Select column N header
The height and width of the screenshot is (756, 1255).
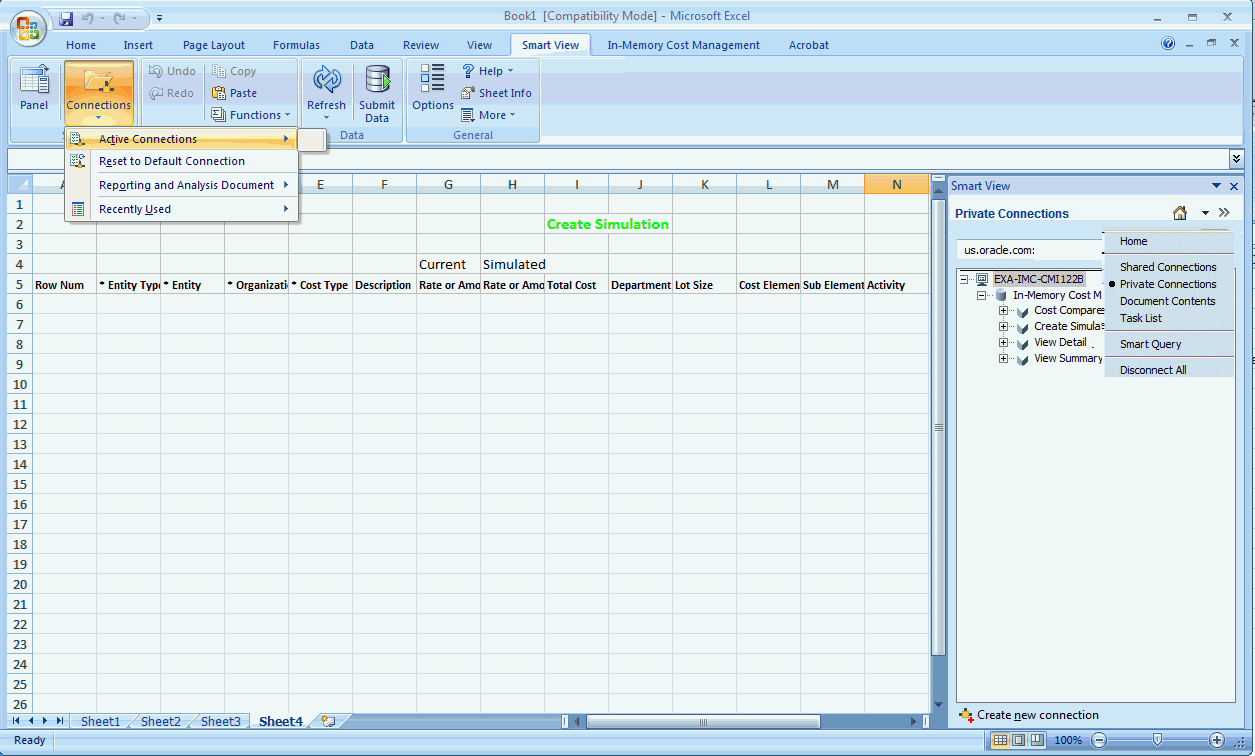896,184
